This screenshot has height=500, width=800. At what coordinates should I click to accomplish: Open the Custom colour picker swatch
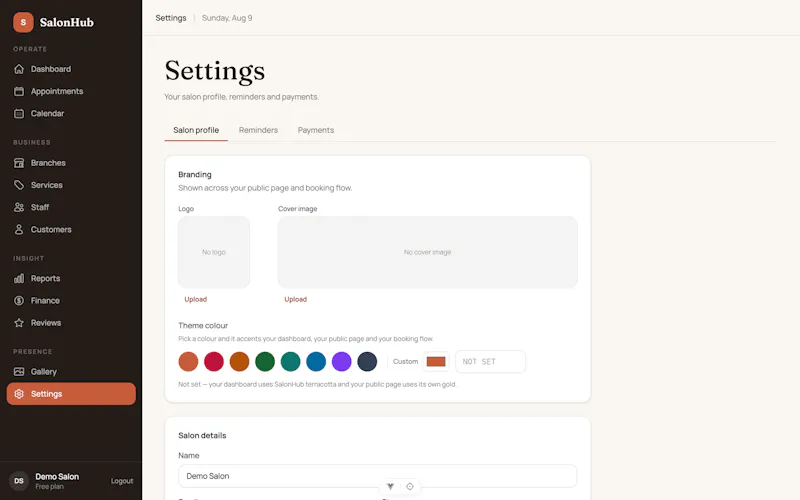pyautogui.click(x=436, y=361)
